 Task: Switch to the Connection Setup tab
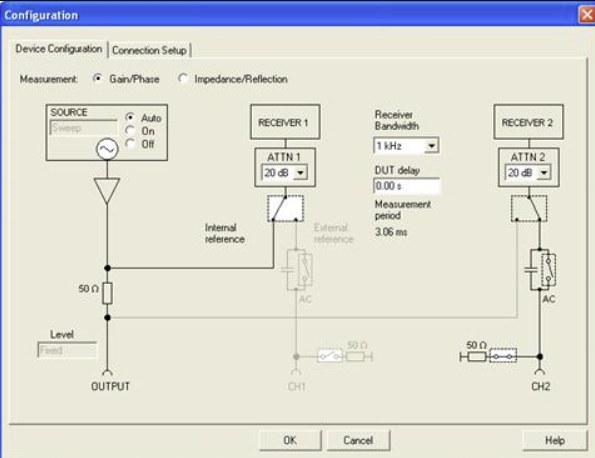point(149,50)
